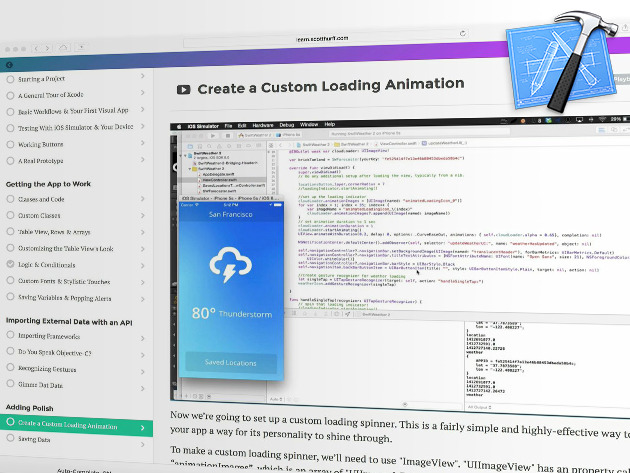630x473 pixels.
Task: Go back with the browser back arrow
Action: (36, 49)
